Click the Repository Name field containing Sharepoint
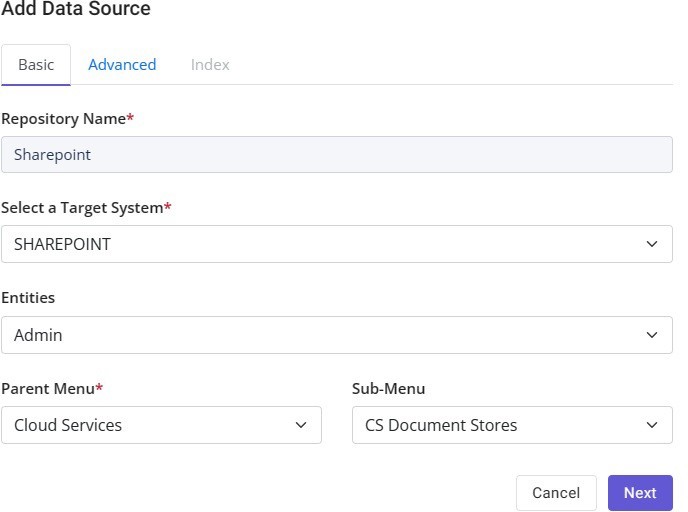 (x=337, y=154)
